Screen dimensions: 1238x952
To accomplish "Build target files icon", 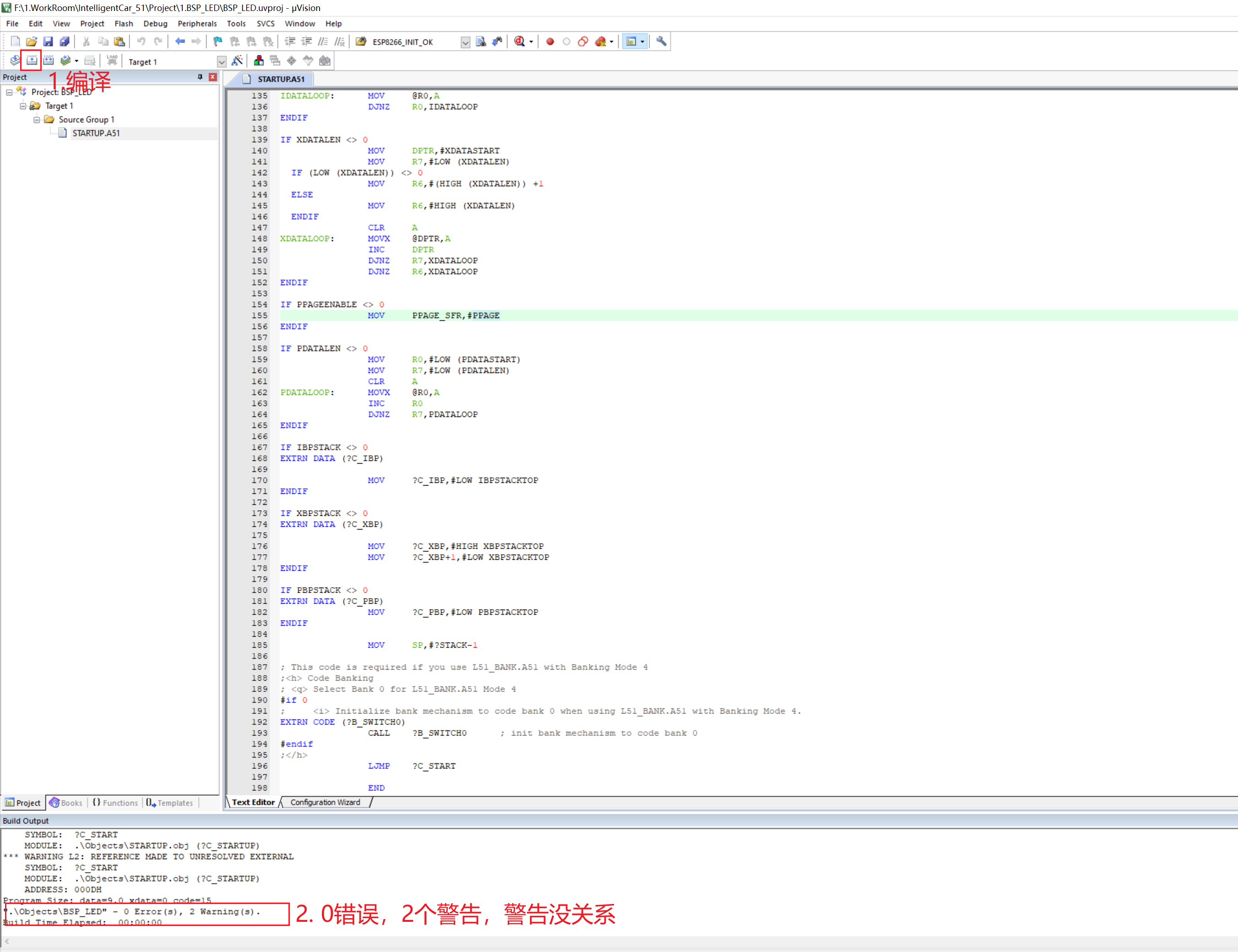I will click(32, 60).
